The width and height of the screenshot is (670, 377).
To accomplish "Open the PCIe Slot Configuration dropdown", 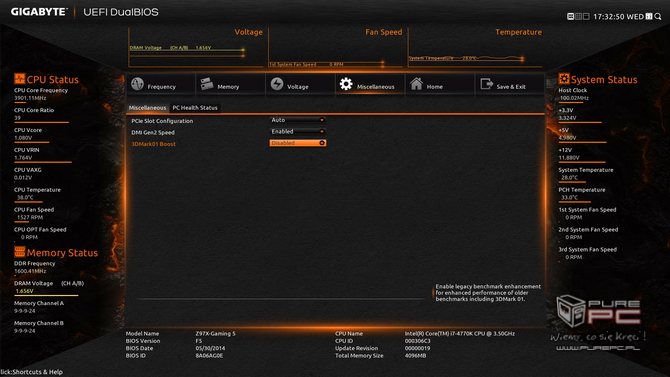I will (x=297, y=120).
